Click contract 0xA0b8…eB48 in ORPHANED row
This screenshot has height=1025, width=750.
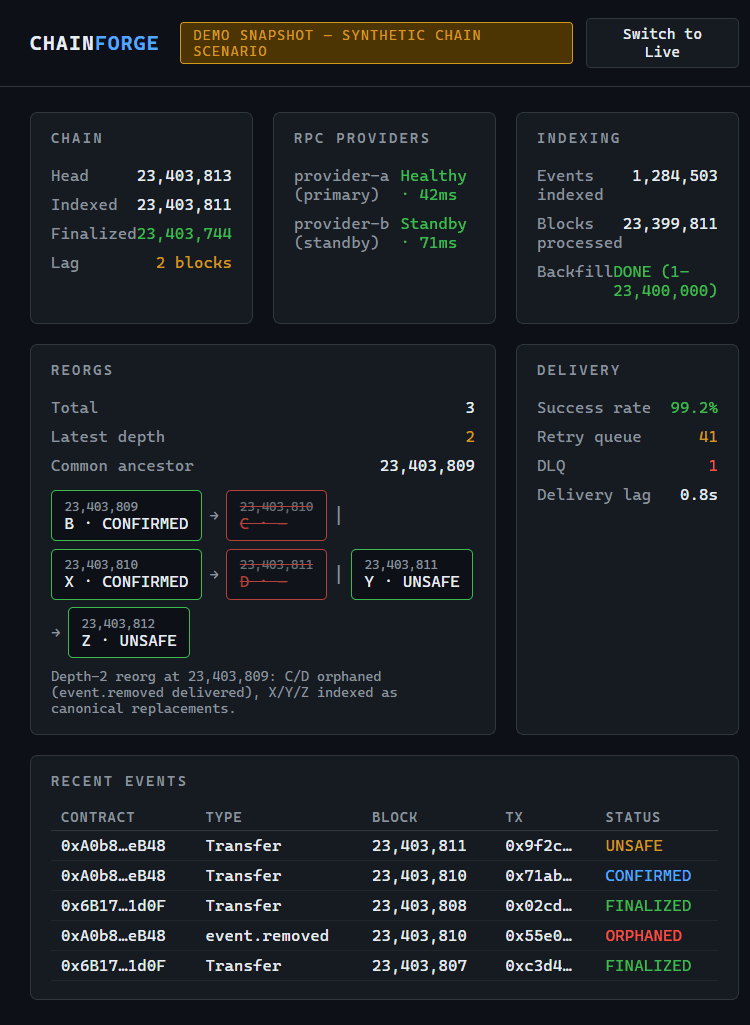(113, 936)
